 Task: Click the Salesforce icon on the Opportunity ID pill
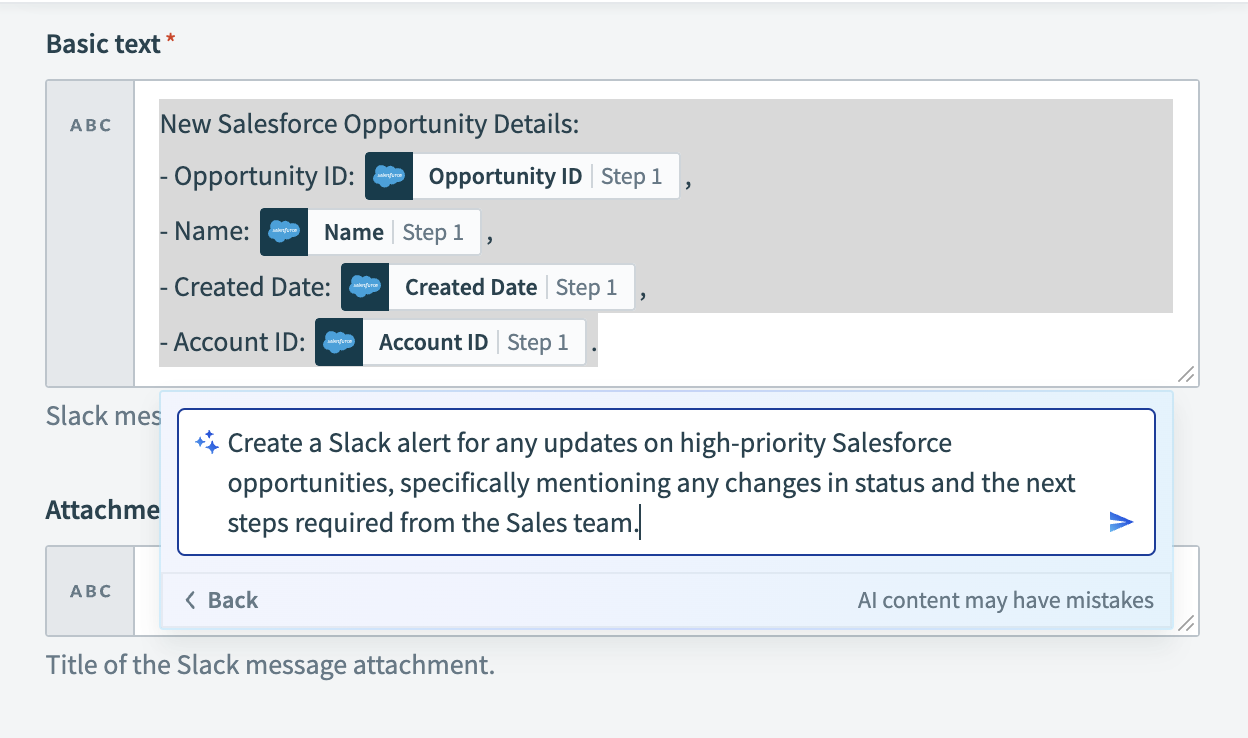click(x=388, y=175)
